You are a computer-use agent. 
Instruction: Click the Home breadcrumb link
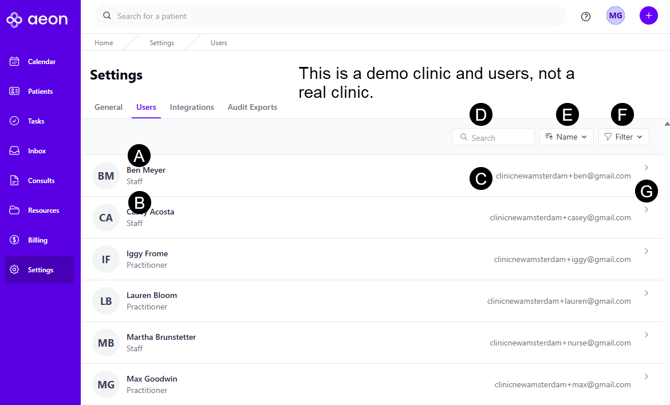[104, 43]
